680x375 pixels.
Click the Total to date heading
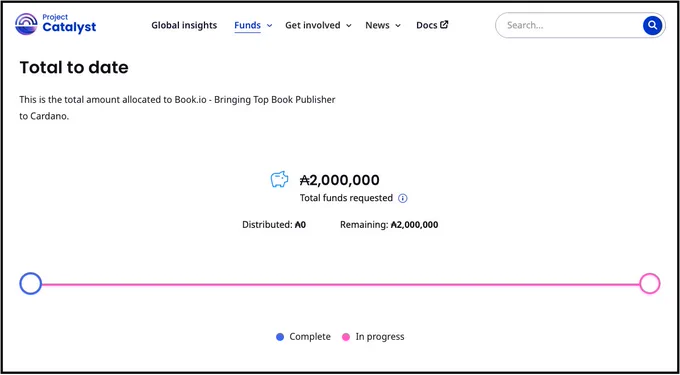(x=74, y=68)
